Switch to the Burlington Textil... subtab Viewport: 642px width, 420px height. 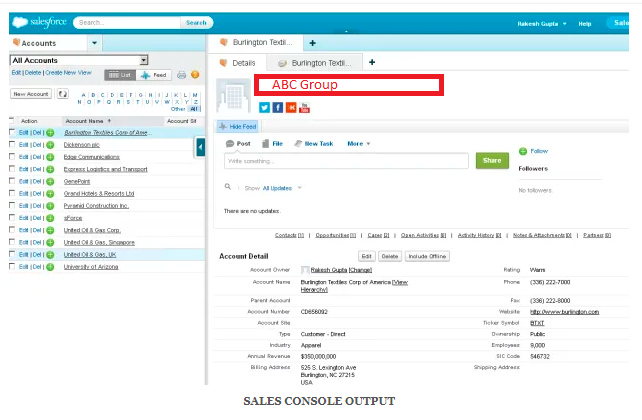[x=314, y=63]
